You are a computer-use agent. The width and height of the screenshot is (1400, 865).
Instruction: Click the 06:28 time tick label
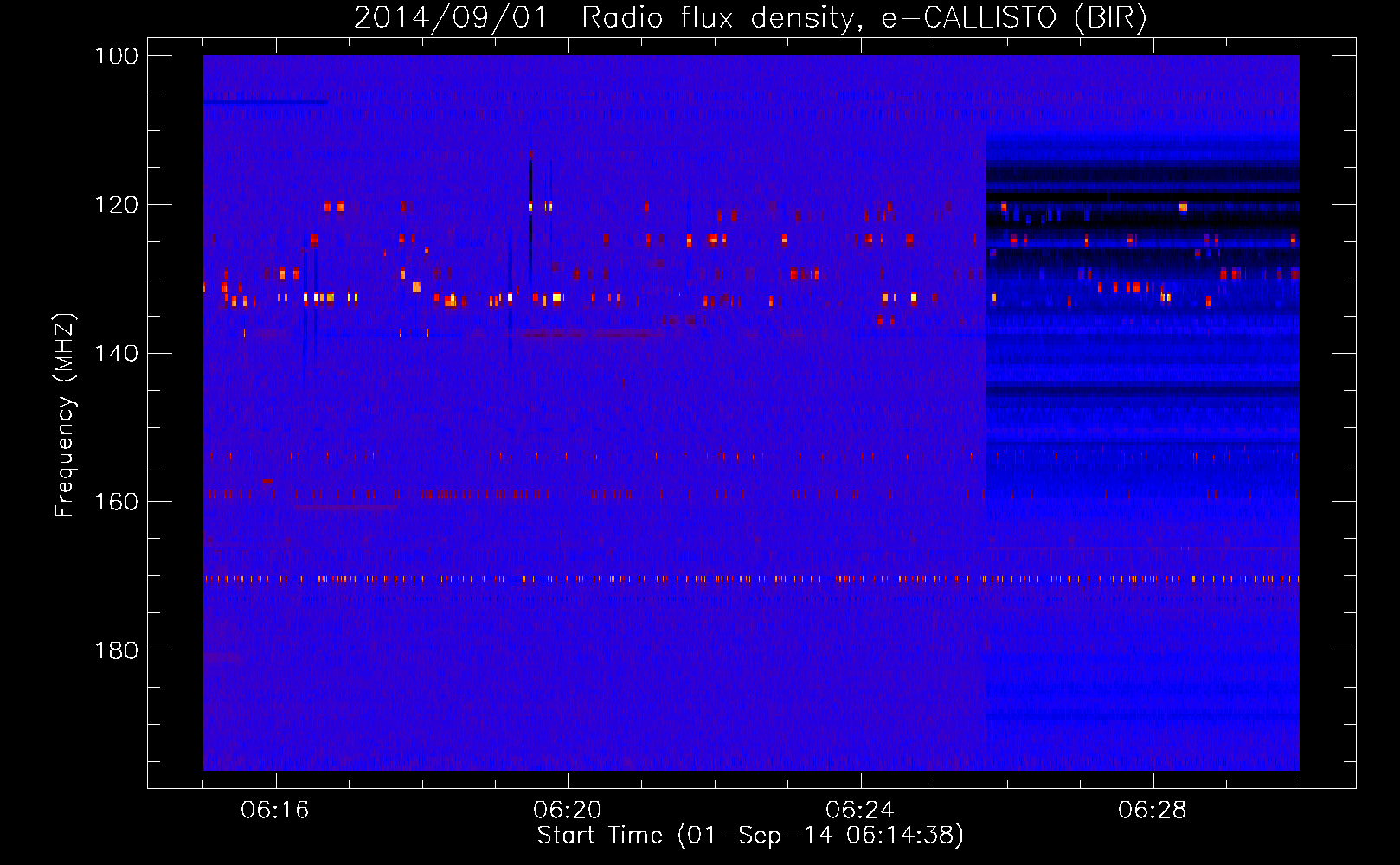1153,811
